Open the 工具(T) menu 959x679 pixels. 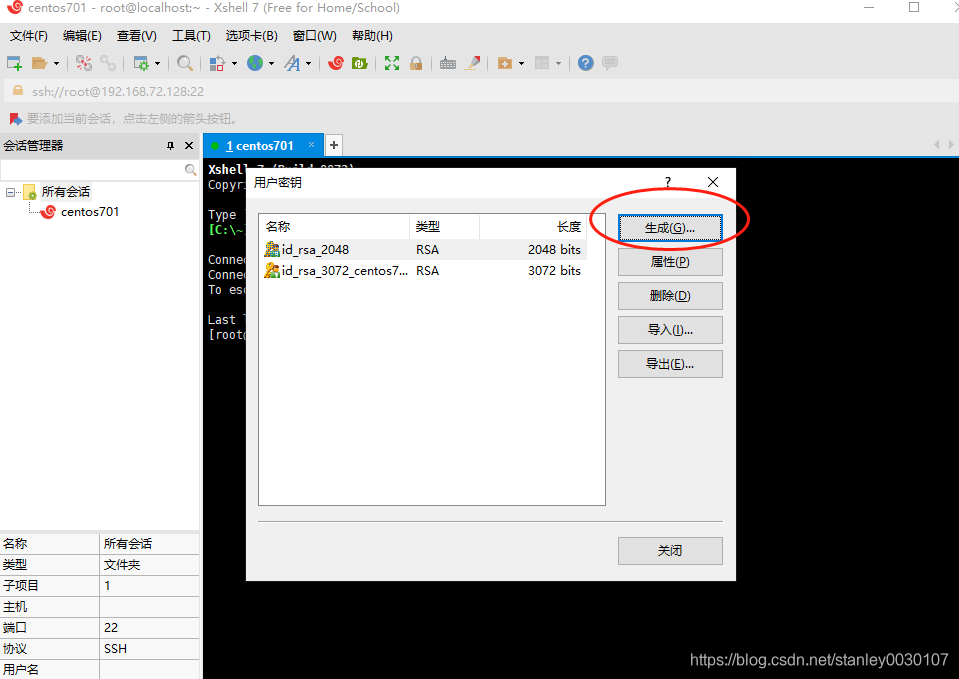point(191,35)
